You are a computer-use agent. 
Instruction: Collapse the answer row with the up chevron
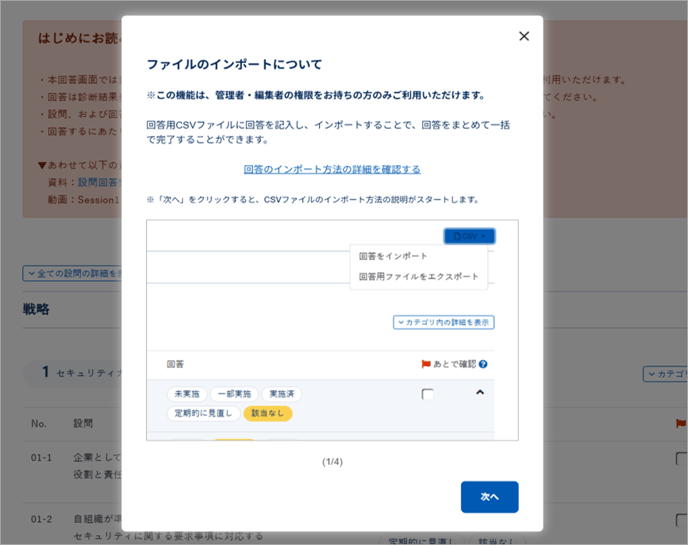point(480,393)
